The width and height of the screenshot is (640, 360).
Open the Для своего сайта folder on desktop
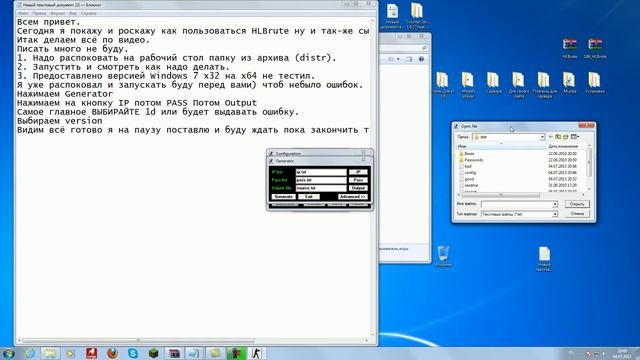click(519, 84)
